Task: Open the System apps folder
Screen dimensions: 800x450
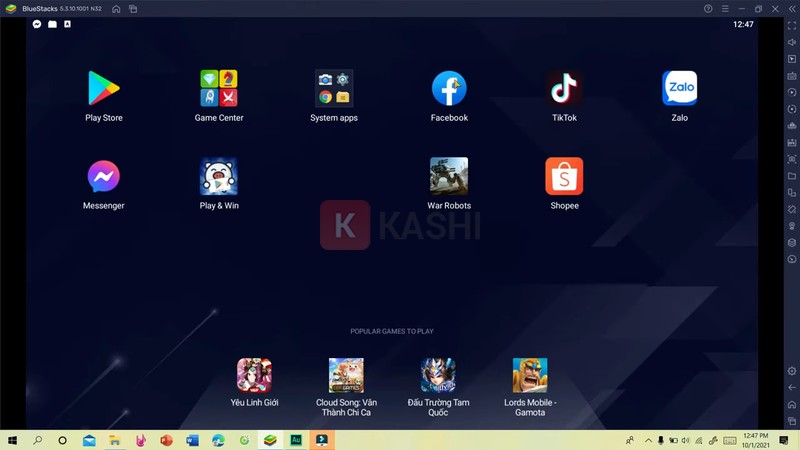Action: (x=334, y=88)
